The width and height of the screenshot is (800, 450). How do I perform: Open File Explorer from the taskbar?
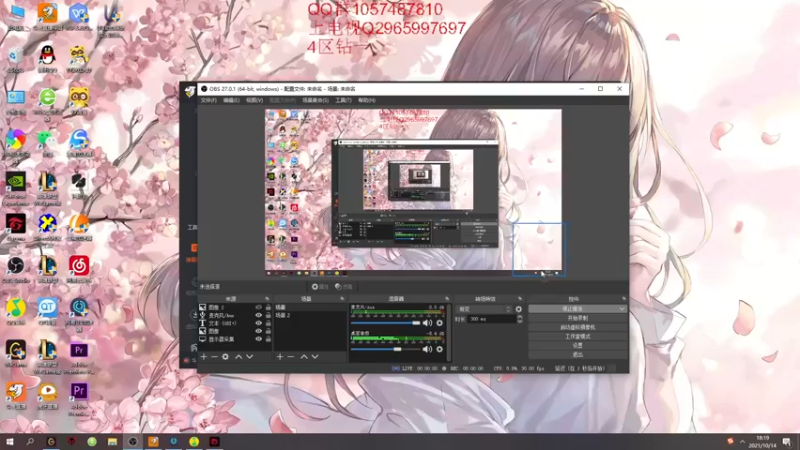pos(112,441)
